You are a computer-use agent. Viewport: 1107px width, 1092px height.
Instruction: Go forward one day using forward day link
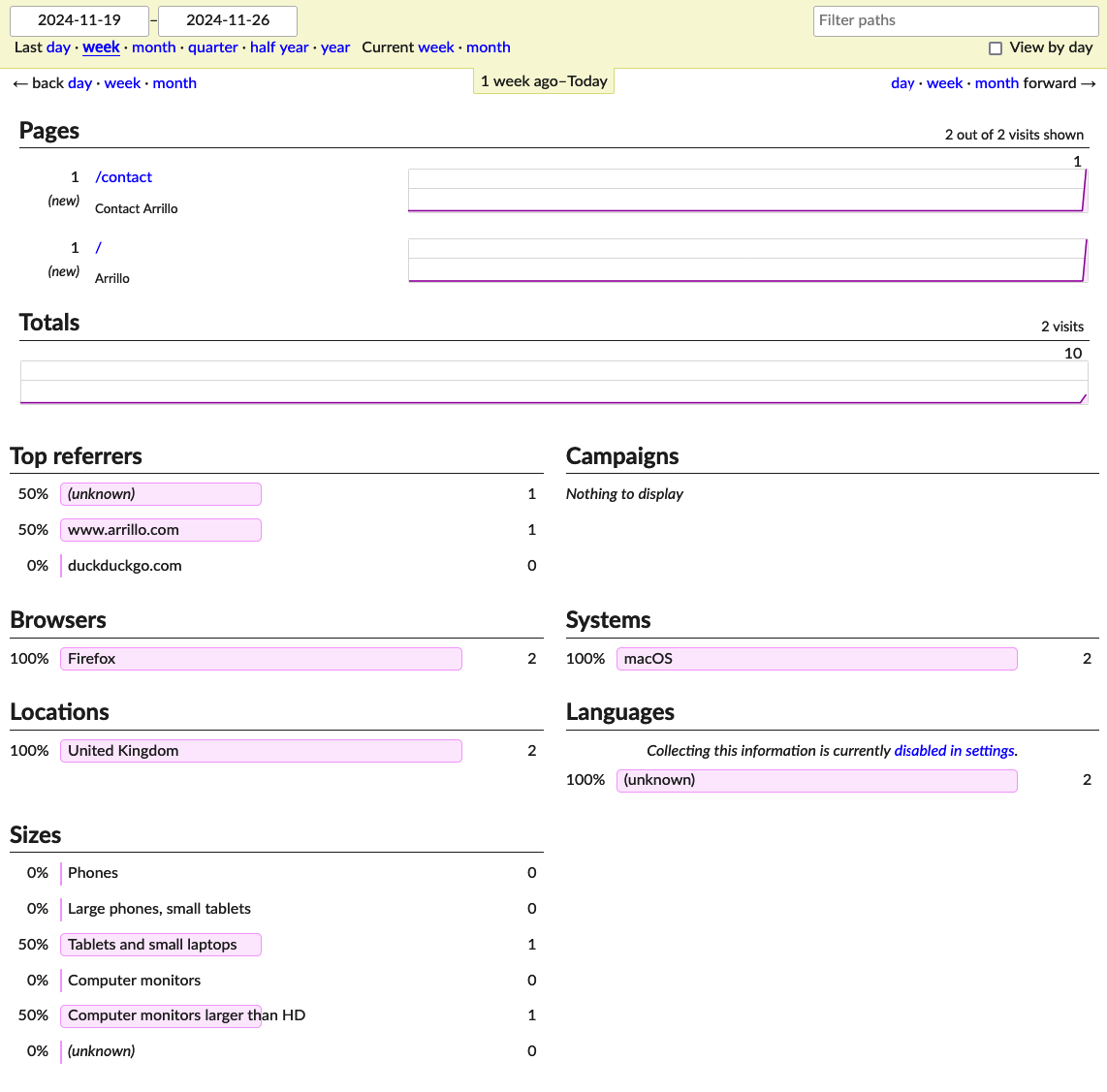(901, 82)
